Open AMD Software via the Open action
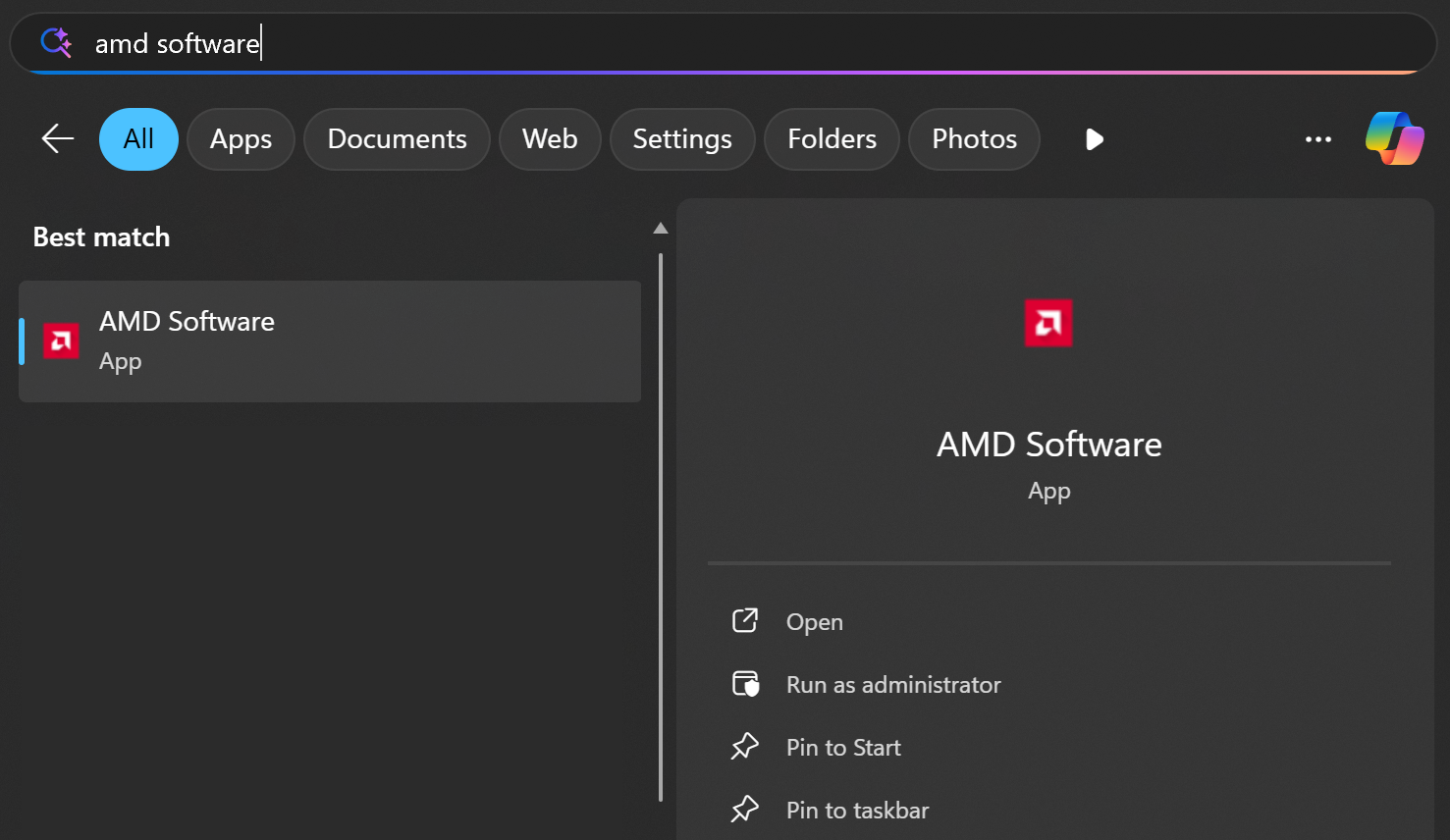The height and width of the screenshot is (840, 1450). (813, 620)
